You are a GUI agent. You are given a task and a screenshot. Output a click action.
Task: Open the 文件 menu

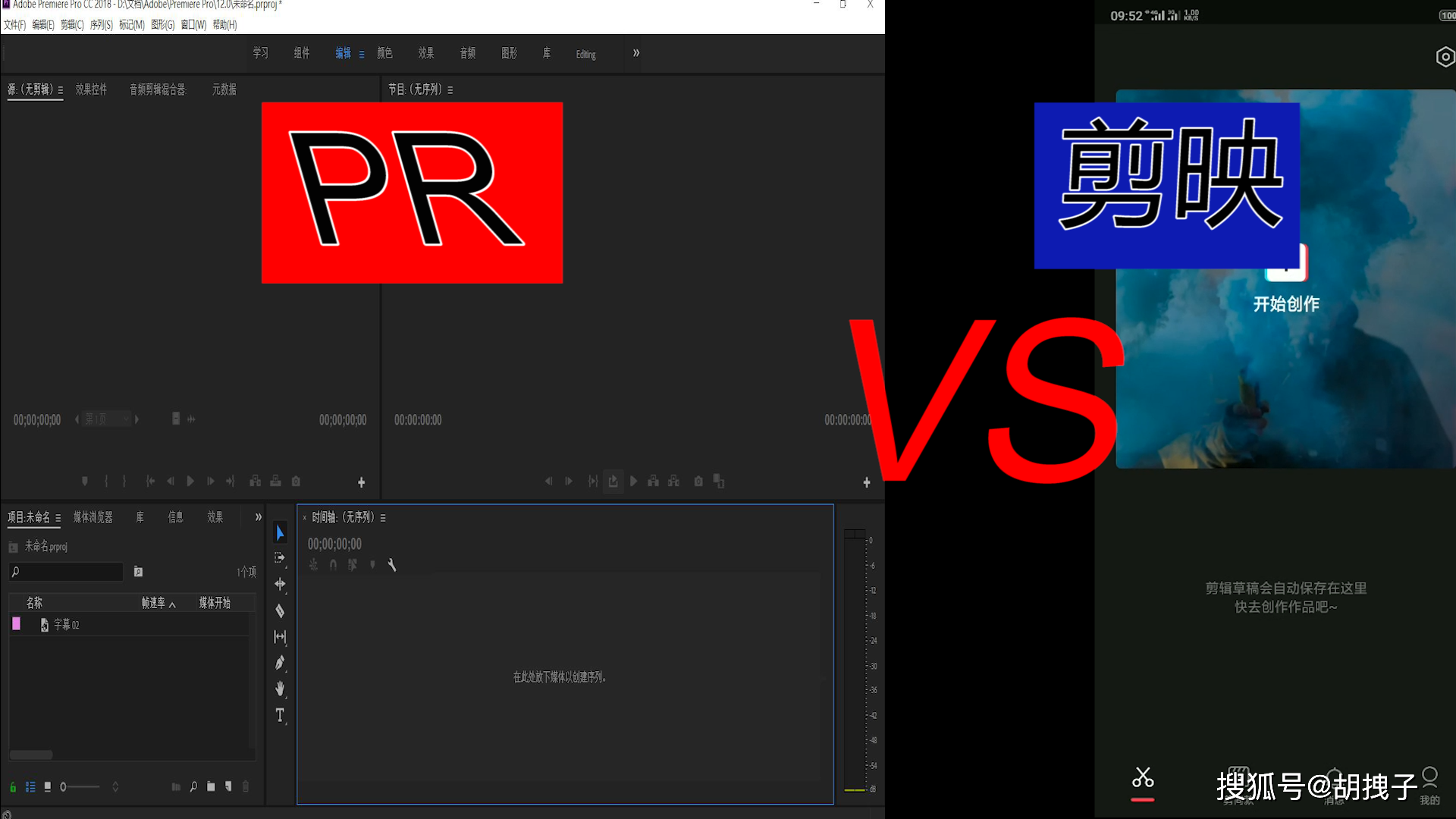pyautogui.click(x=14, y=25)
